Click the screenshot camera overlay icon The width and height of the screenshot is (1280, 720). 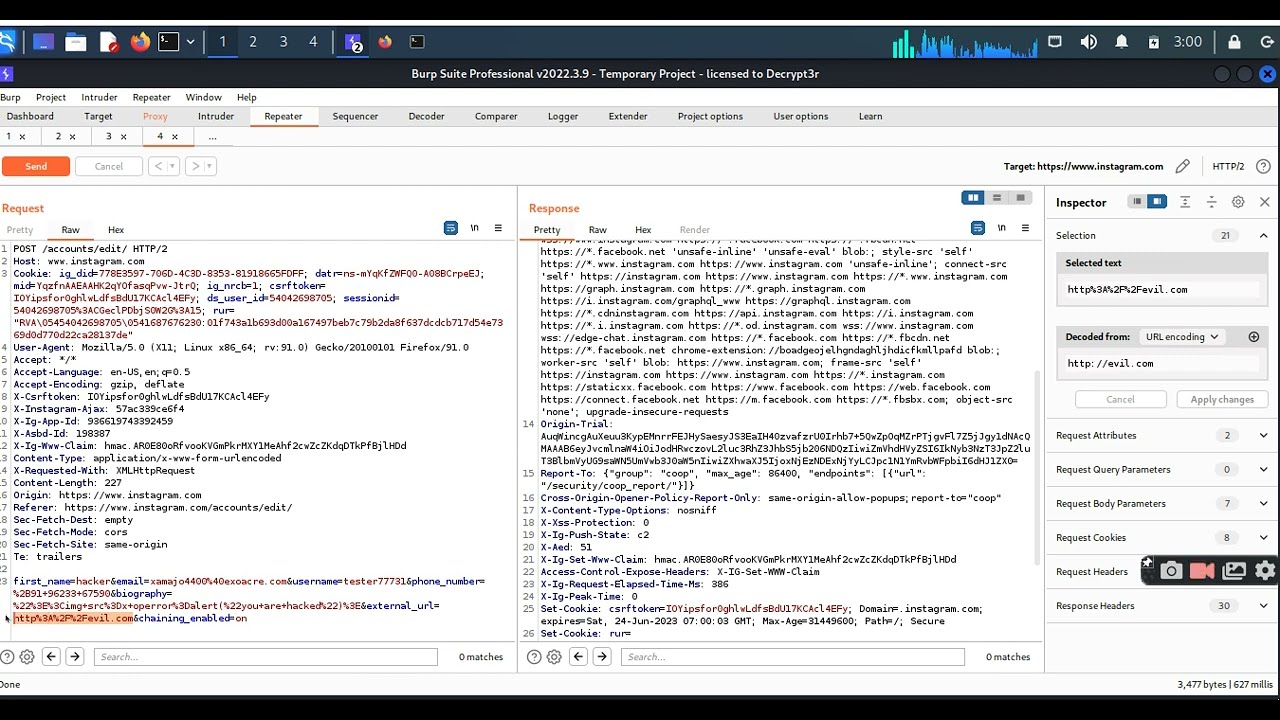pyautogui.click(x=1171, y=571)
